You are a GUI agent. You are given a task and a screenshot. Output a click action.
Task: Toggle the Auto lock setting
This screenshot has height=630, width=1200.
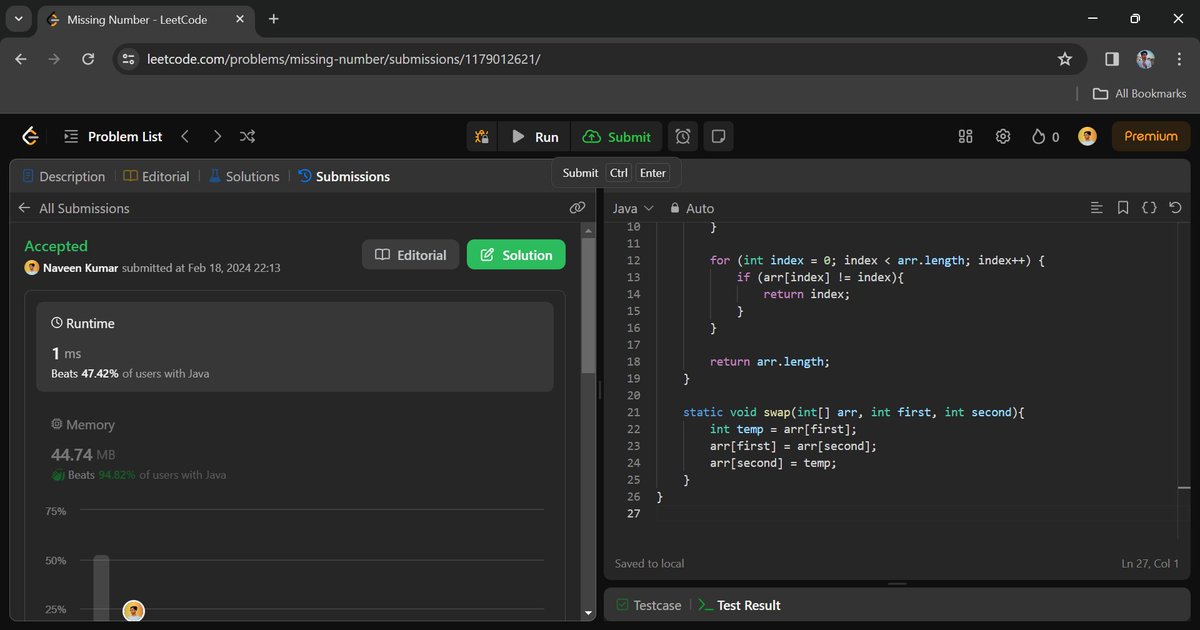pos(692,208)
